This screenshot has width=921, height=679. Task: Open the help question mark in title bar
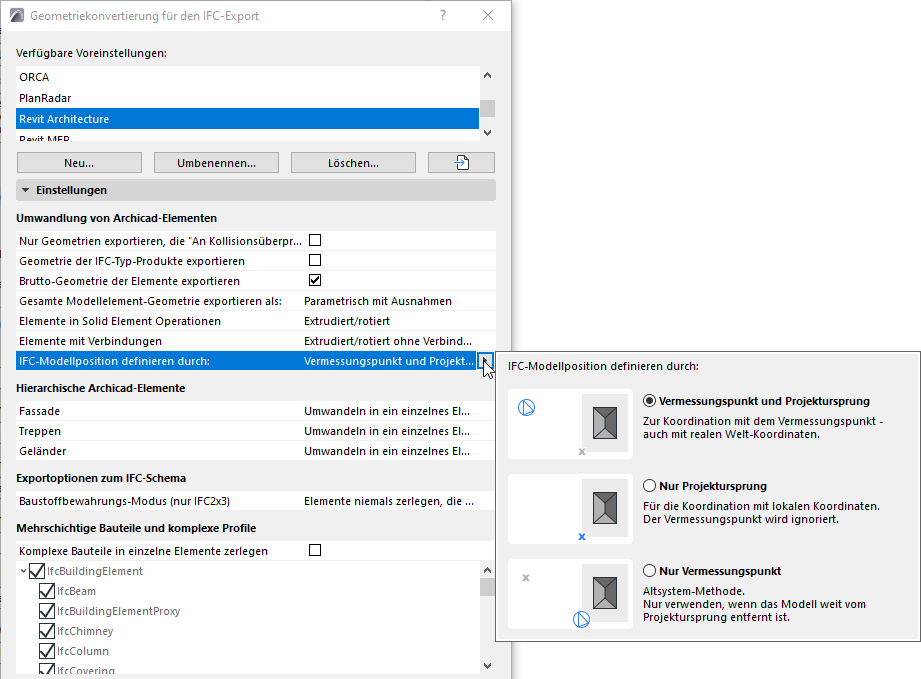tap(443, 15)
